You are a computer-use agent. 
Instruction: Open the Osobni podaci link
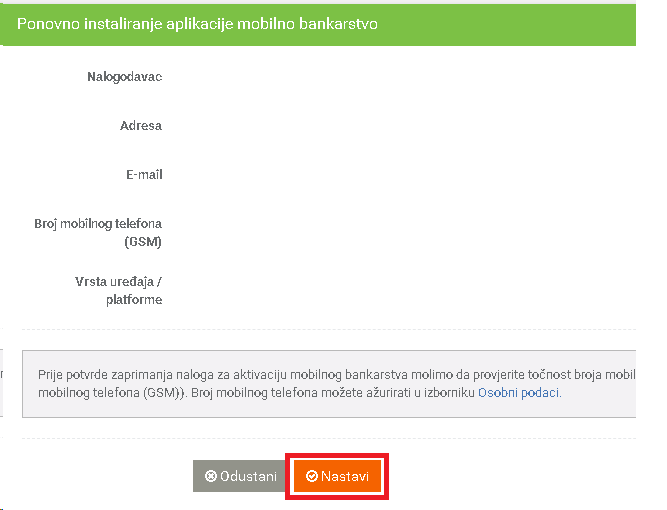click(519, 393)
